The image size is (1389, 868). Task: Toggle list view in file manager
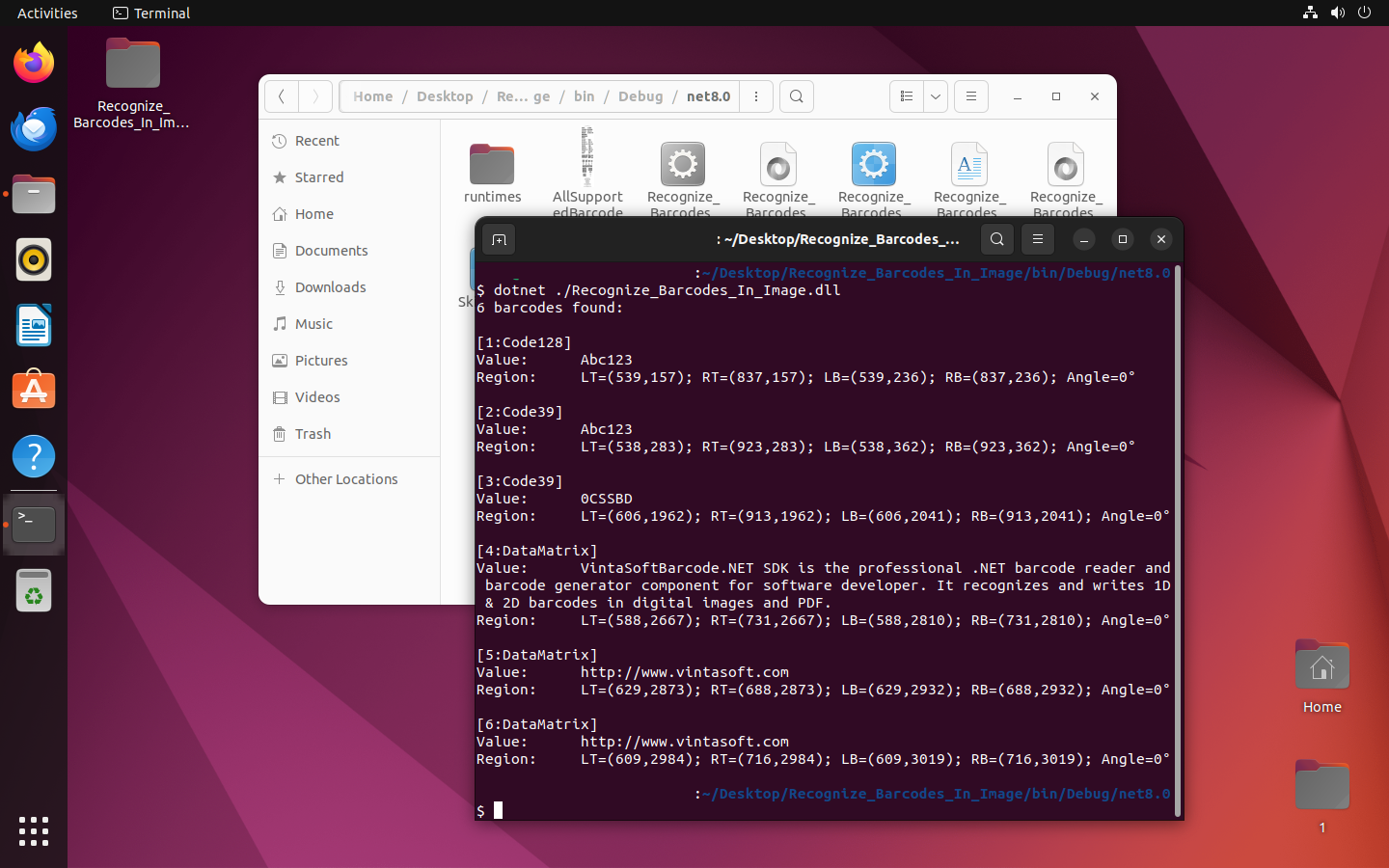pyautogui.click(x=907, y=96)
